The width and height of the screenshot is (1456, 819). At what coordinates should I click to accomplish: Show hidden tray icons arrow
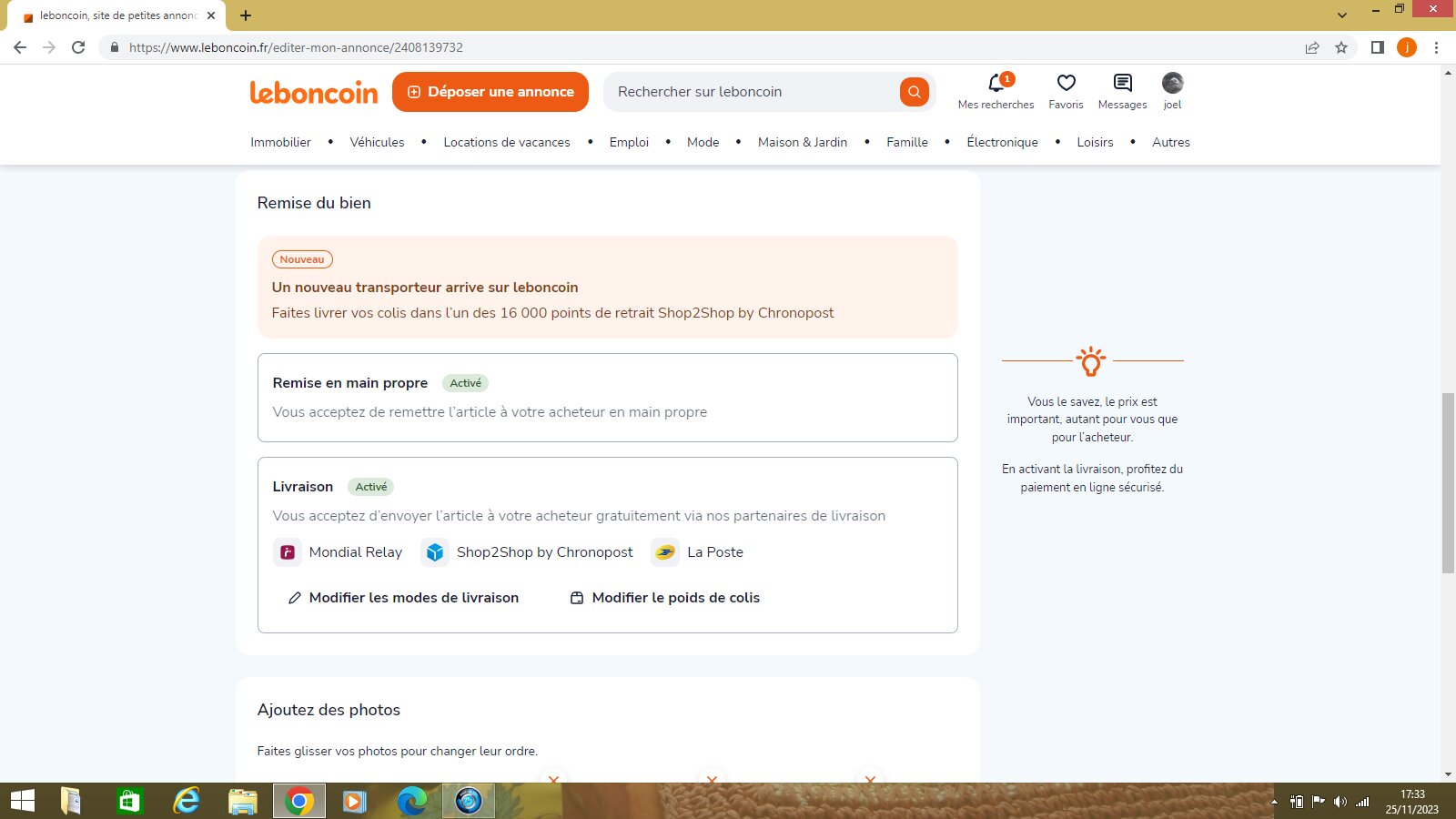[1274, 802]
